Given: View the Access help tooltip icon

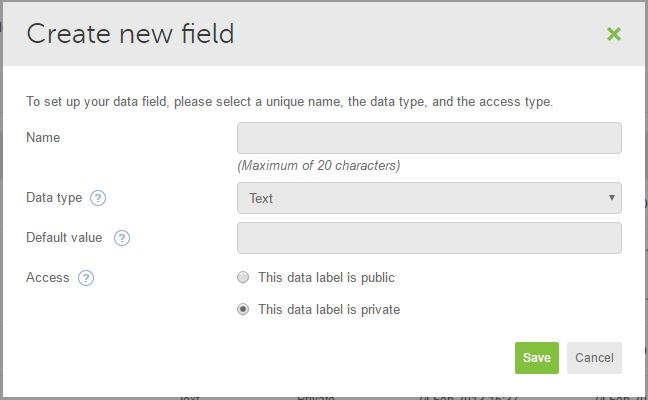Looking at the screenshot, I should [86, 278].
